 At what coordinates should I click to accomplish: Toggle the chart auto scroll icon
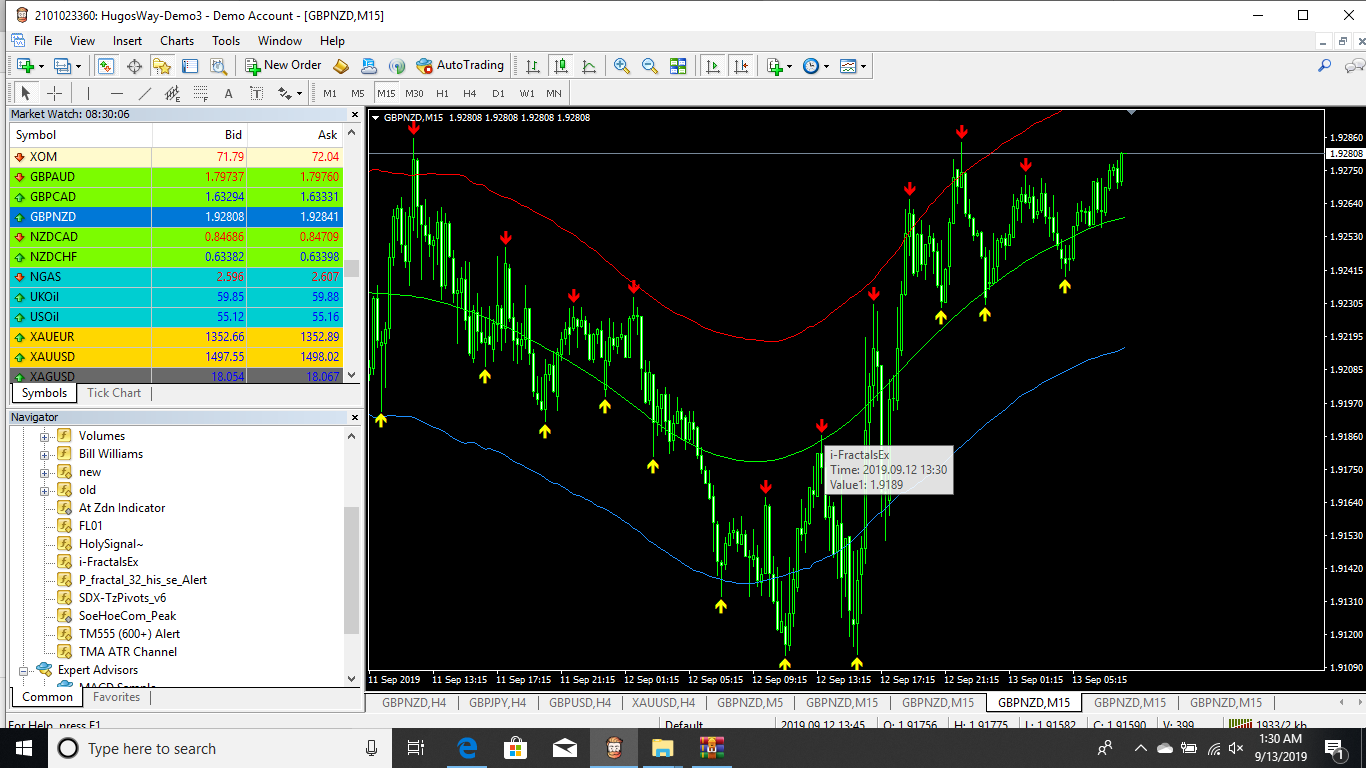click(x=713, y=66)
